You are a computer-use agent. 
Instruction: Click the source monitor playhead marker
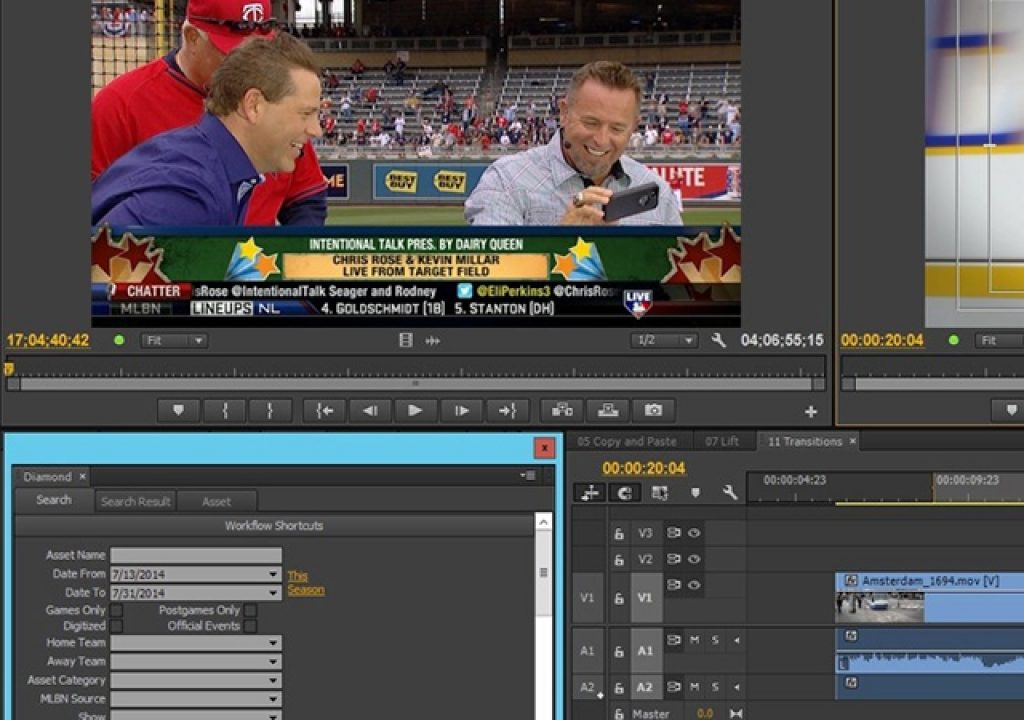[x=8, y=370]
